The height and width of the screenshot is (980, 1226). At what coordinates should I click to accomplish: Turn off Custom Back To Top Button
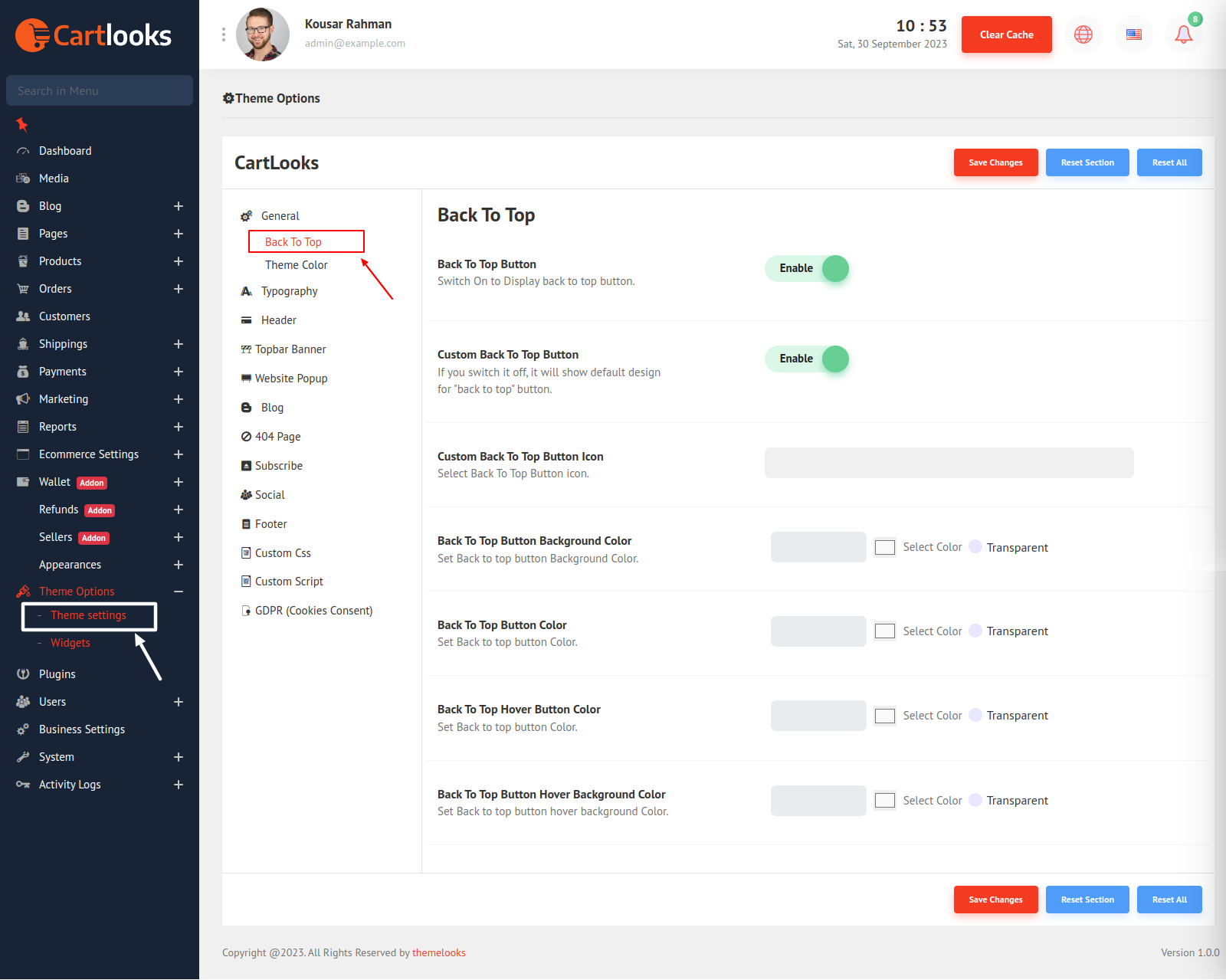tap(807, 359)
